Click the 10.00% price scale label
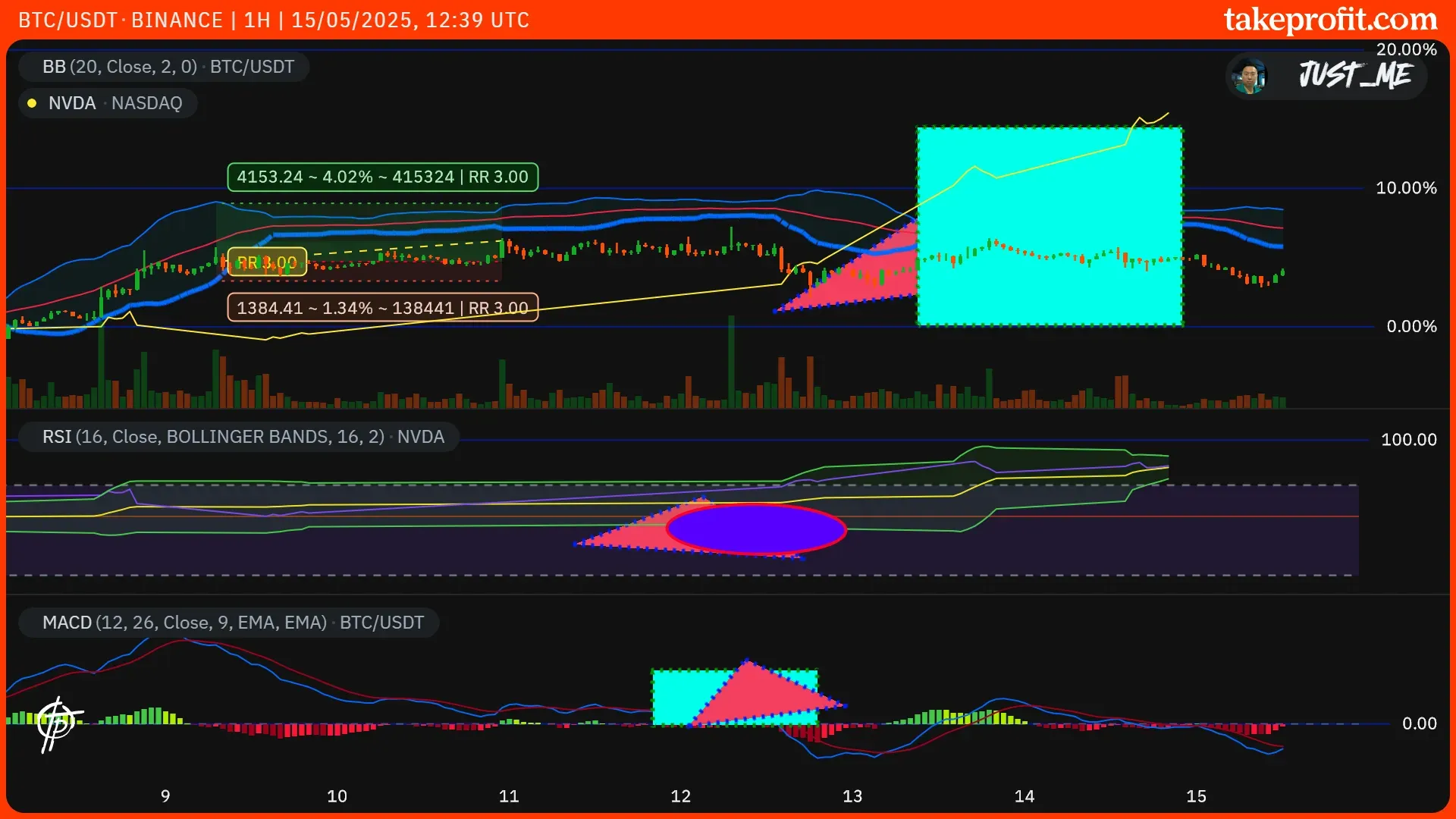The width and height of the screenshot is (1456, 819). tap(1405, 188)
